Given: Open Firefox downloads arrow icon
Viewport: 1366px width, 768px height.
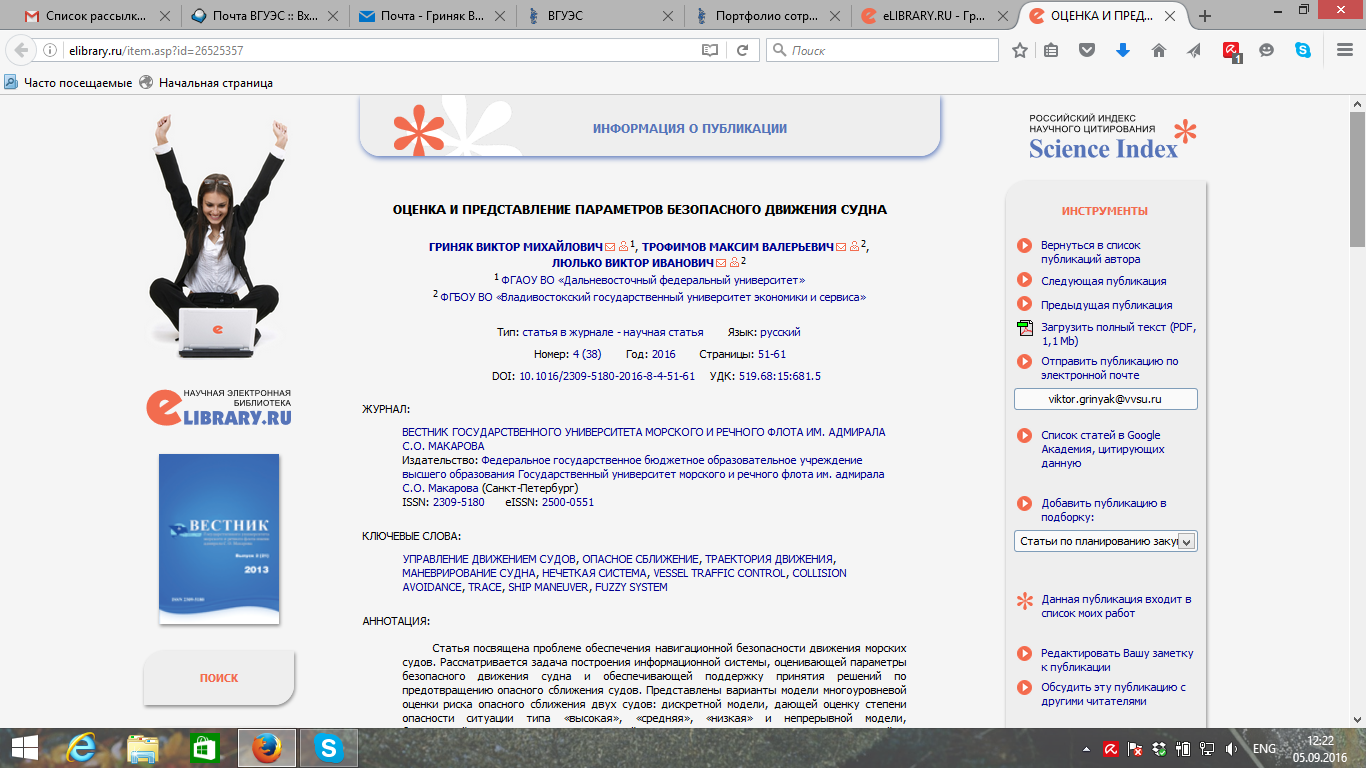Looking at the screenshot, I should click(x=1122, y=50).
